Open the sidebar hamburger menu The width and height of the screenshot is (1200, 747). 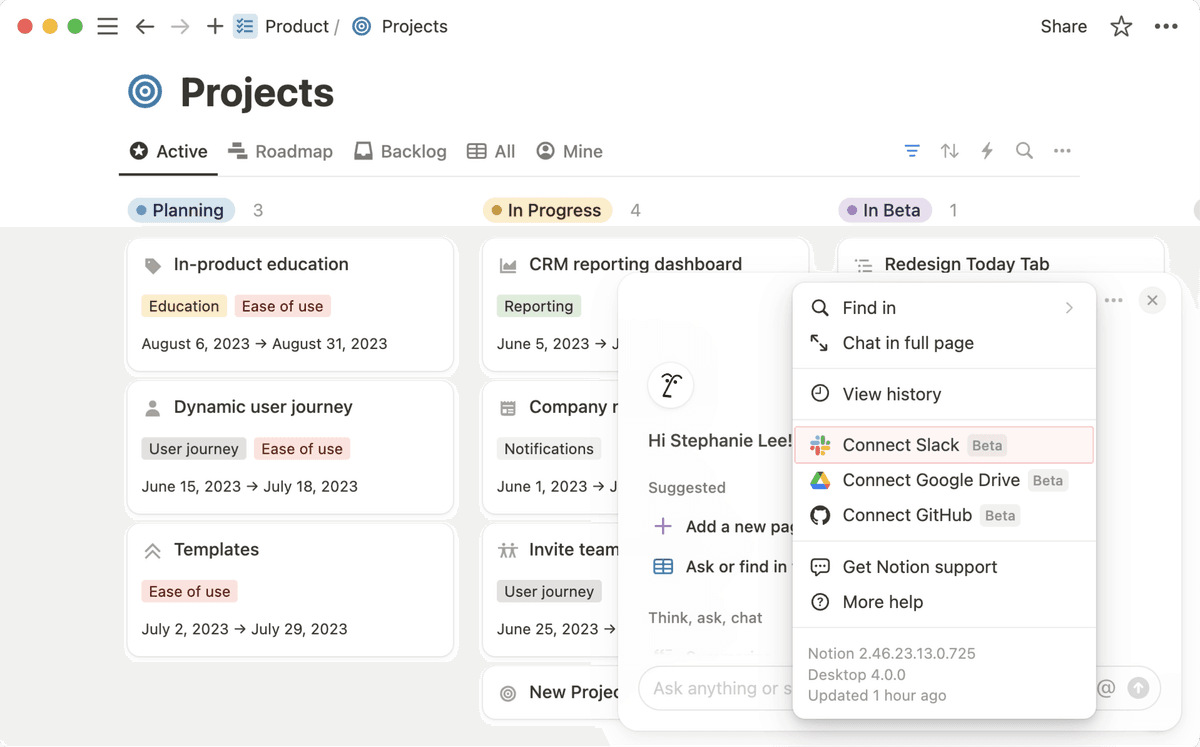(x=108, y=27)
